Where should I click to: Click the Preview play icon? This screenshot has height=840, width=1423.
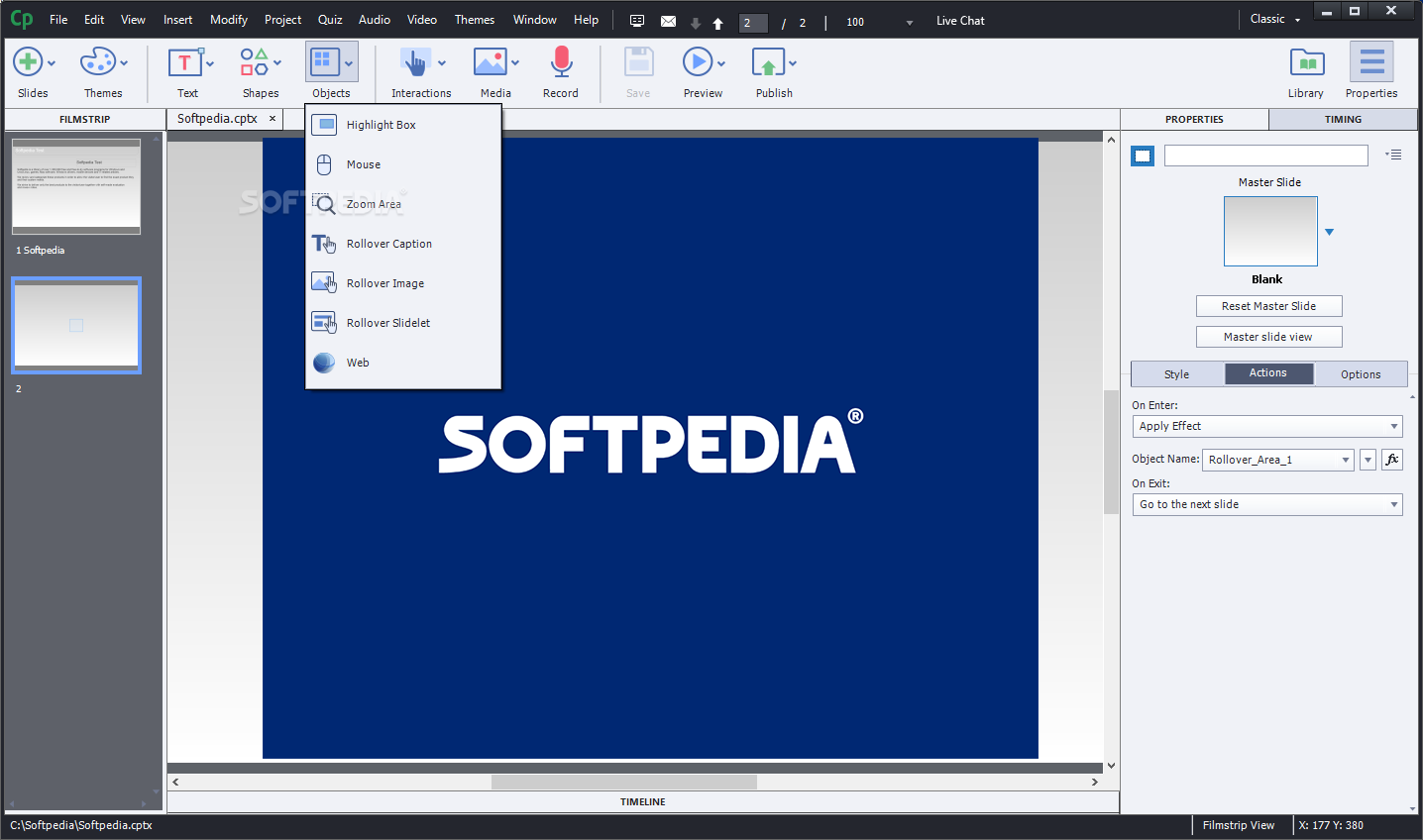(x=698, y=62)
